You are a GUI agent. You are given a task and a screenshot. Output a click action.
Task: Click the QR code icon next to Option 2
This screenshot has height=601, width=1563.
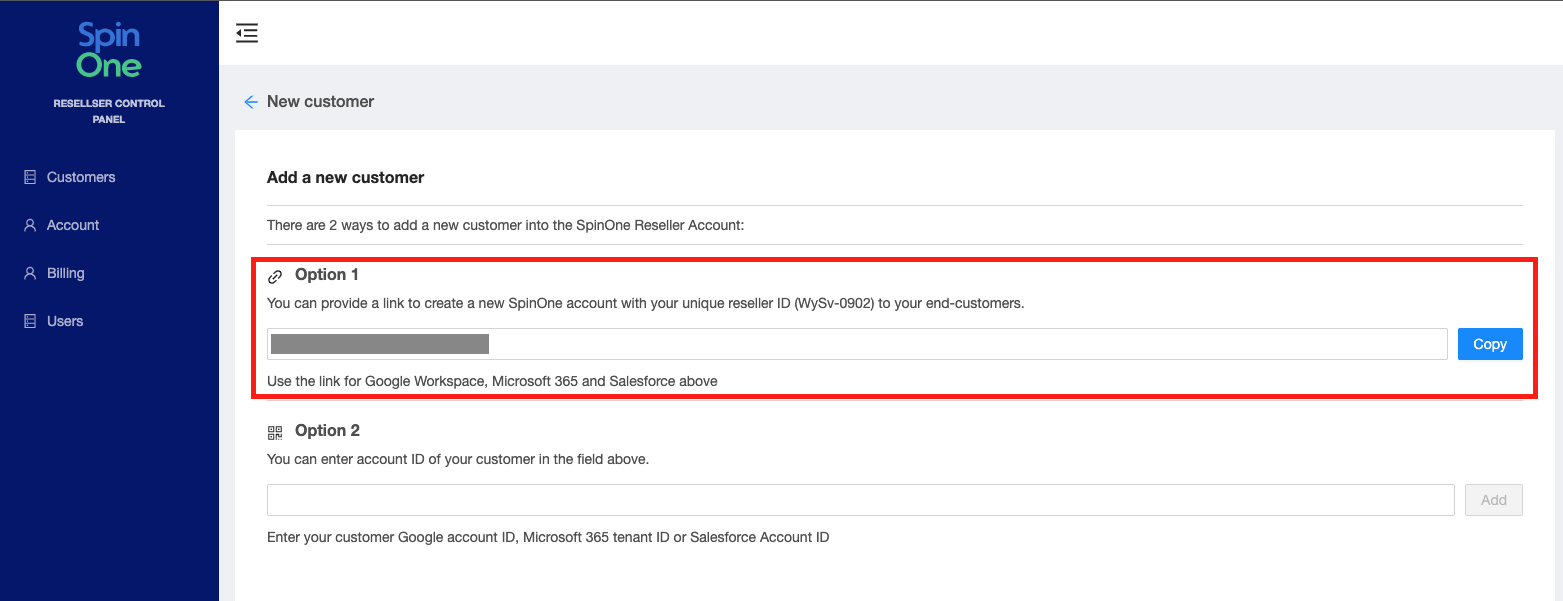tap(276, 432)
